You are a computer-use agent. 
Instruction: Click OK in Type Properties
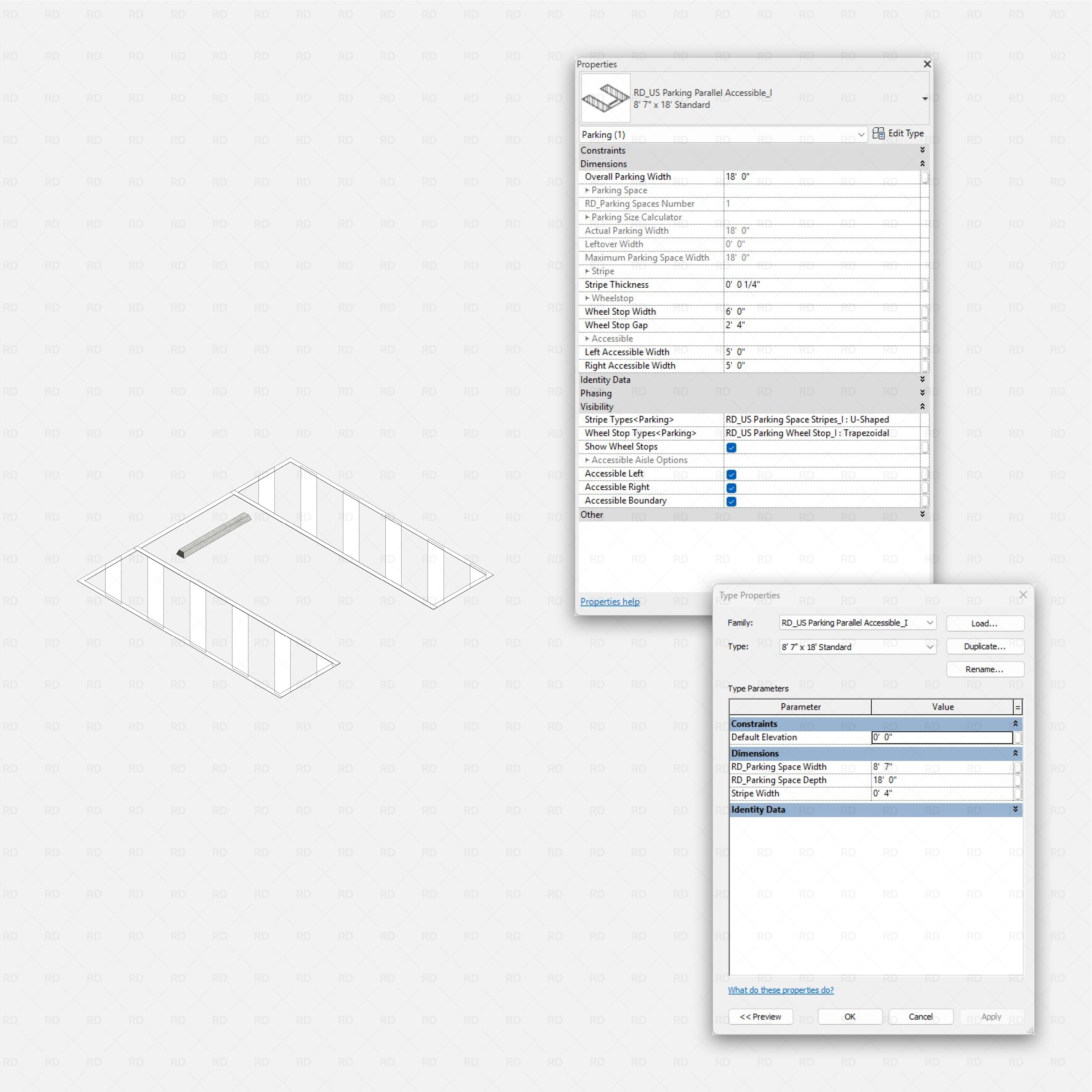[x=849, y=1017]
